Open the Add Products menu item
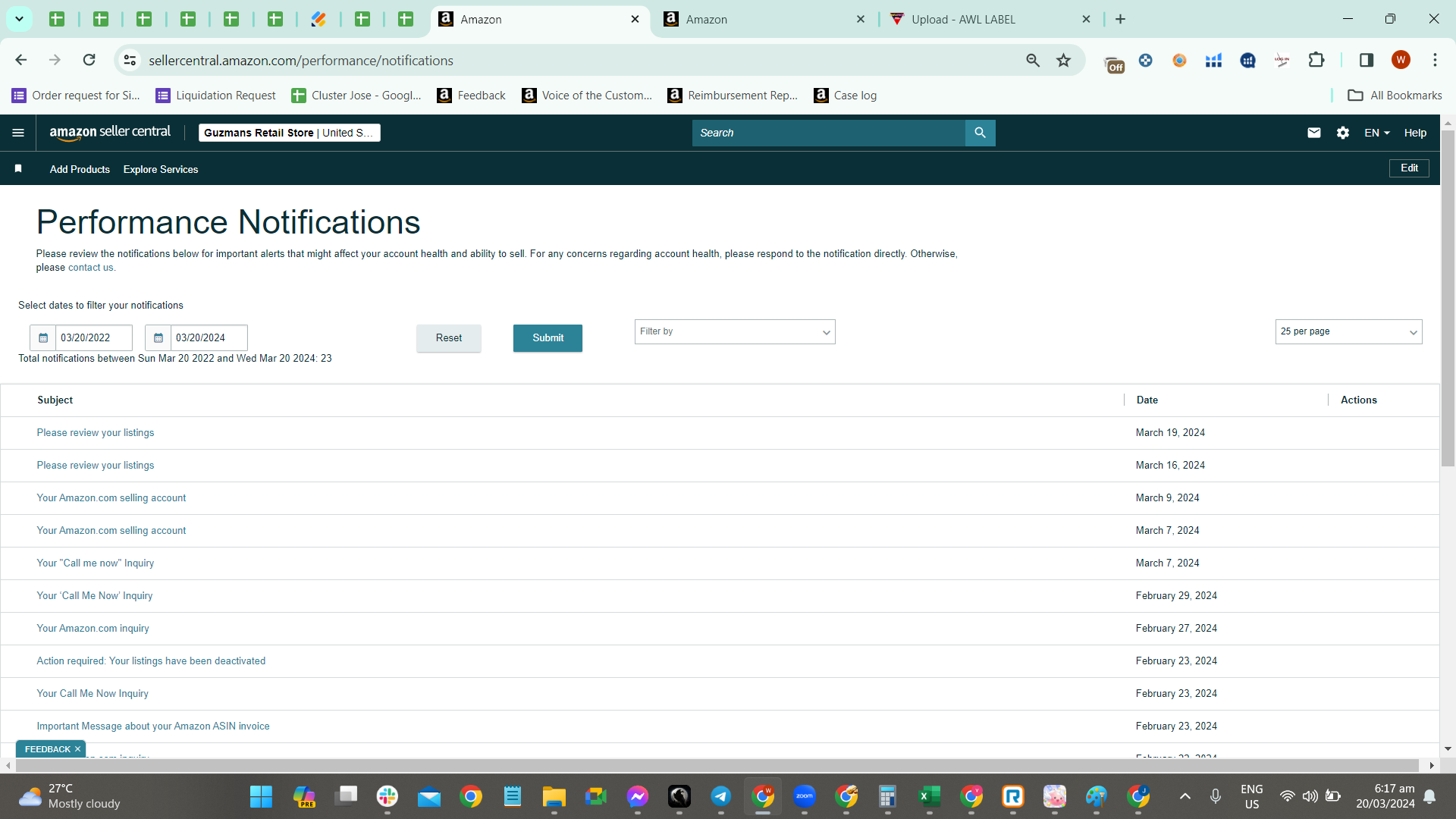The image size is (1456, 819). point(80,169)
